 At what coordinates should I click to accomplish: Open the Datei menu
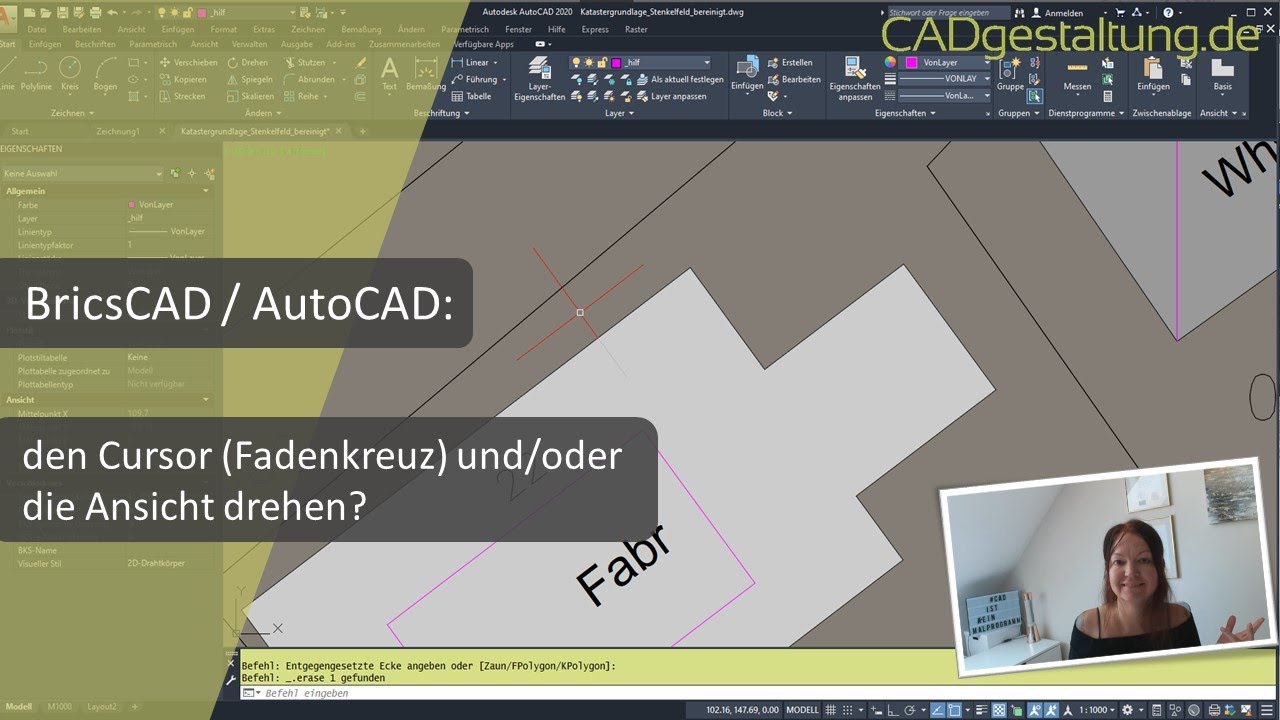36,30
